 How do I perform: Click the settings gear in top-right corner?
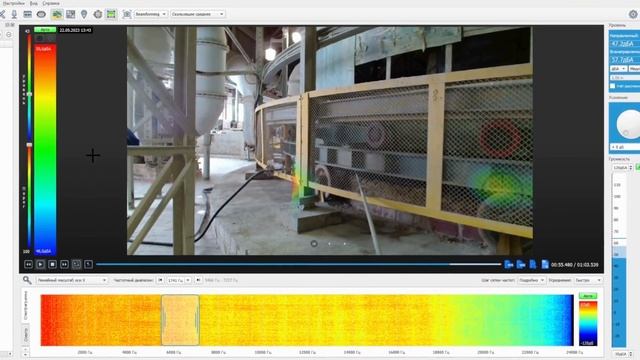point(633,14)
